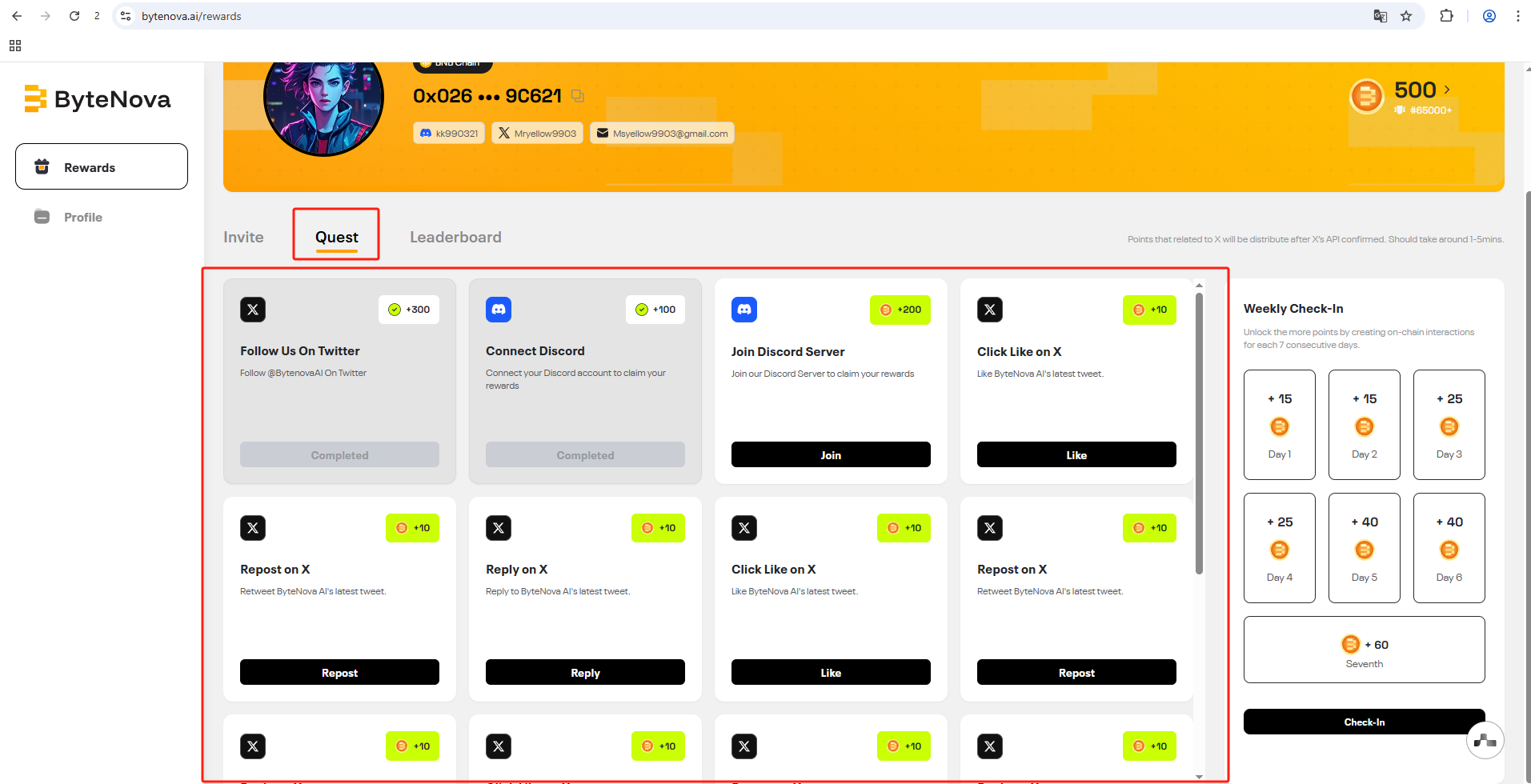The width and height of the screenshot is (1531, 784).
Task: Click the ByteNova logo
Action: (x=98, y=99)
